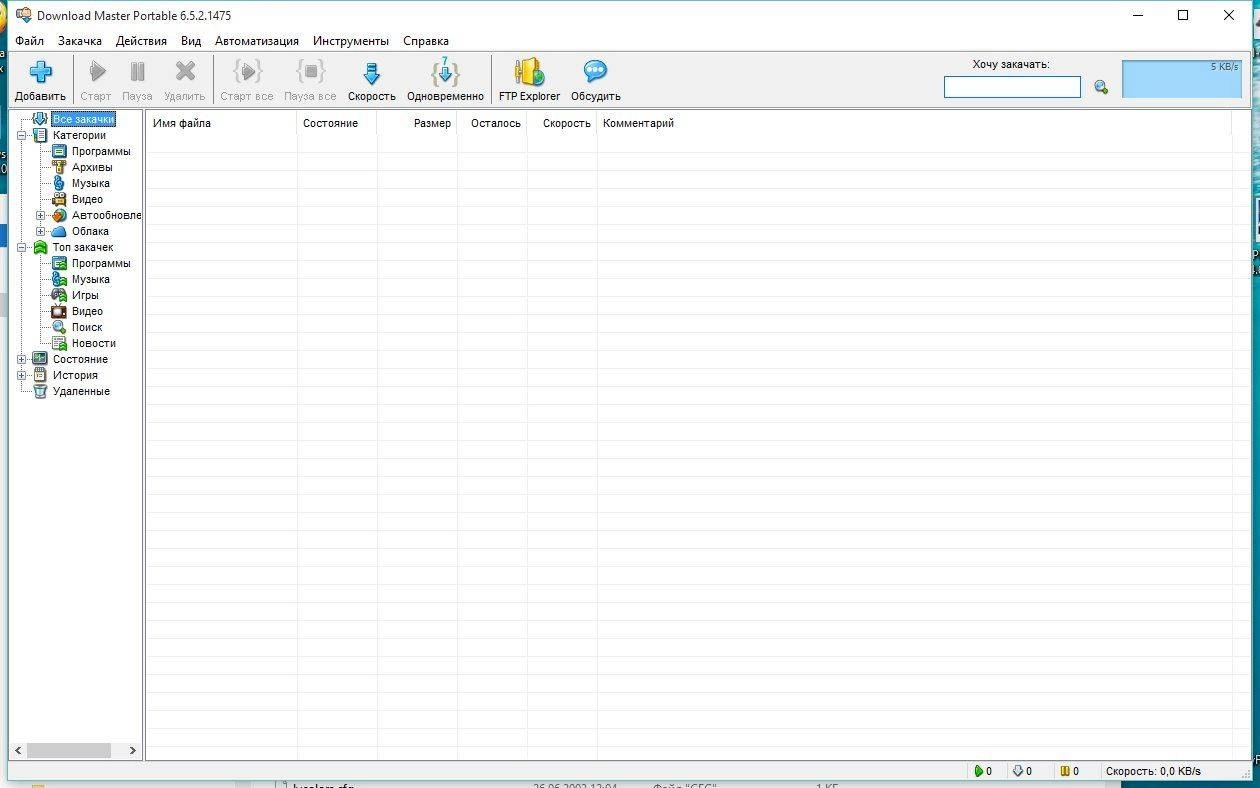Open the Справка menu
Screen dimensions: 1260x788
click(x=426, y=41)
